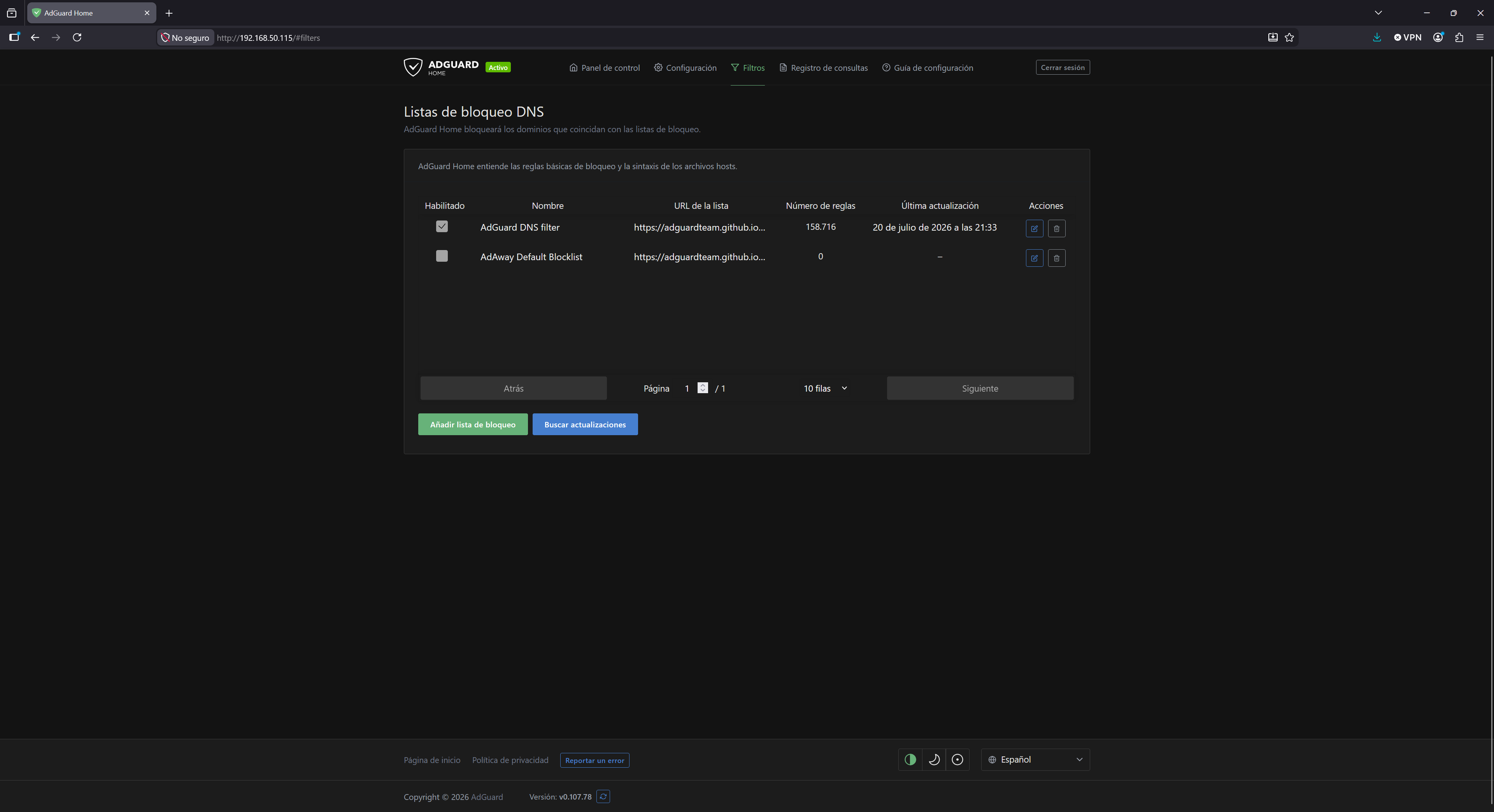Open the browser hamburger menu
Image resolution: width=1494 pixels, height=812 pixels.
pyautogui.click(x=1480, y=38)
